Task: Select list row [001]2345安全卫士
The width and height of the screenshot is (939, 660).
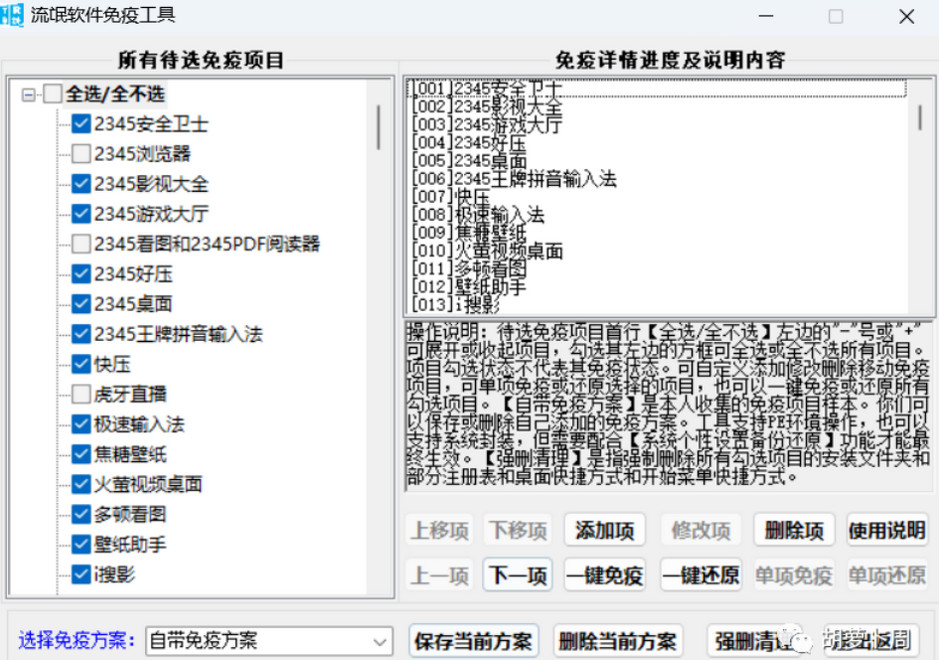Action: [658, 89]
